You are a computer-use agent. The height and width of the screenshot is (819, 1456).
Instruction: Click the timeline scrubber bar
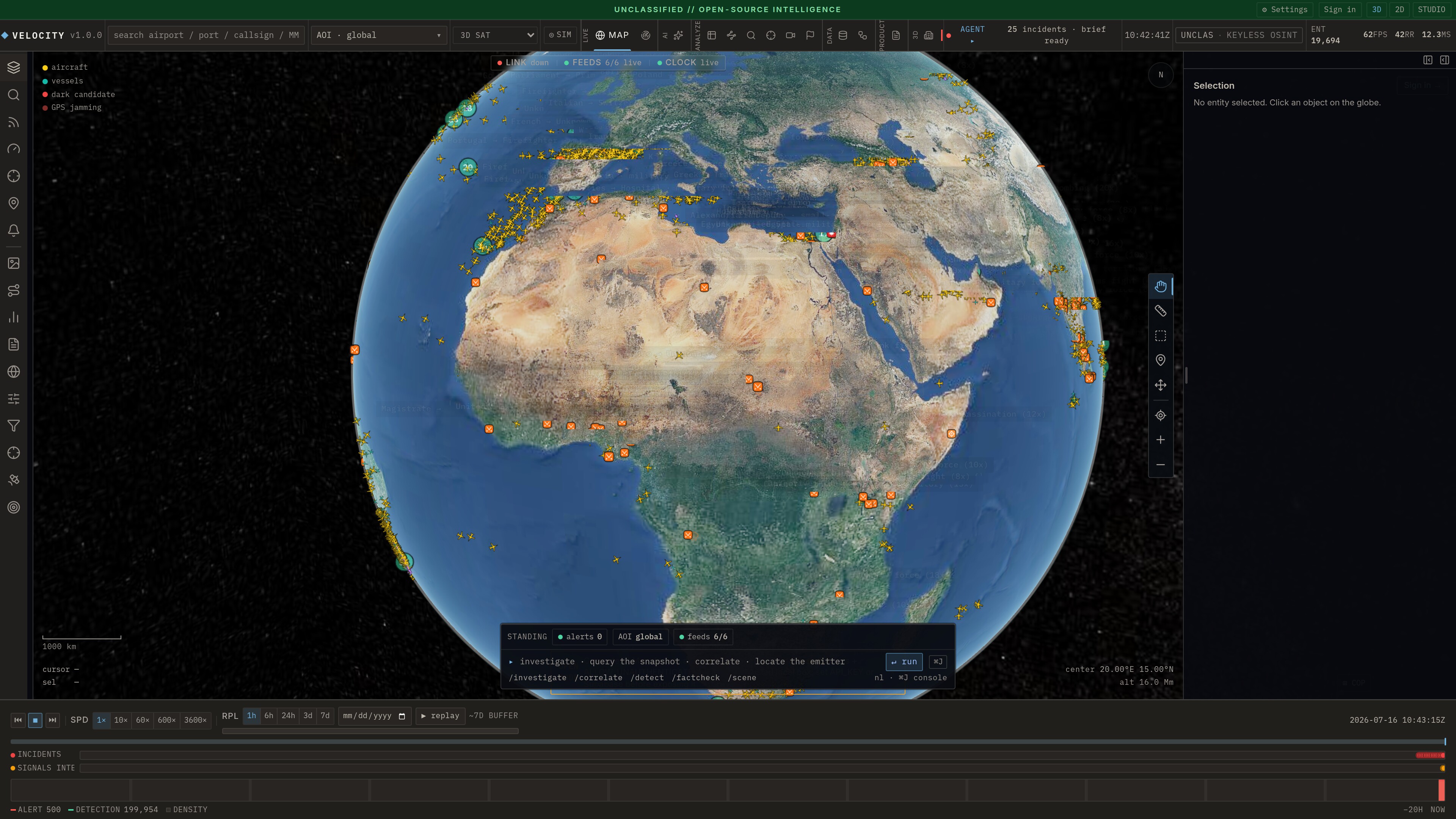pos(728,742)
